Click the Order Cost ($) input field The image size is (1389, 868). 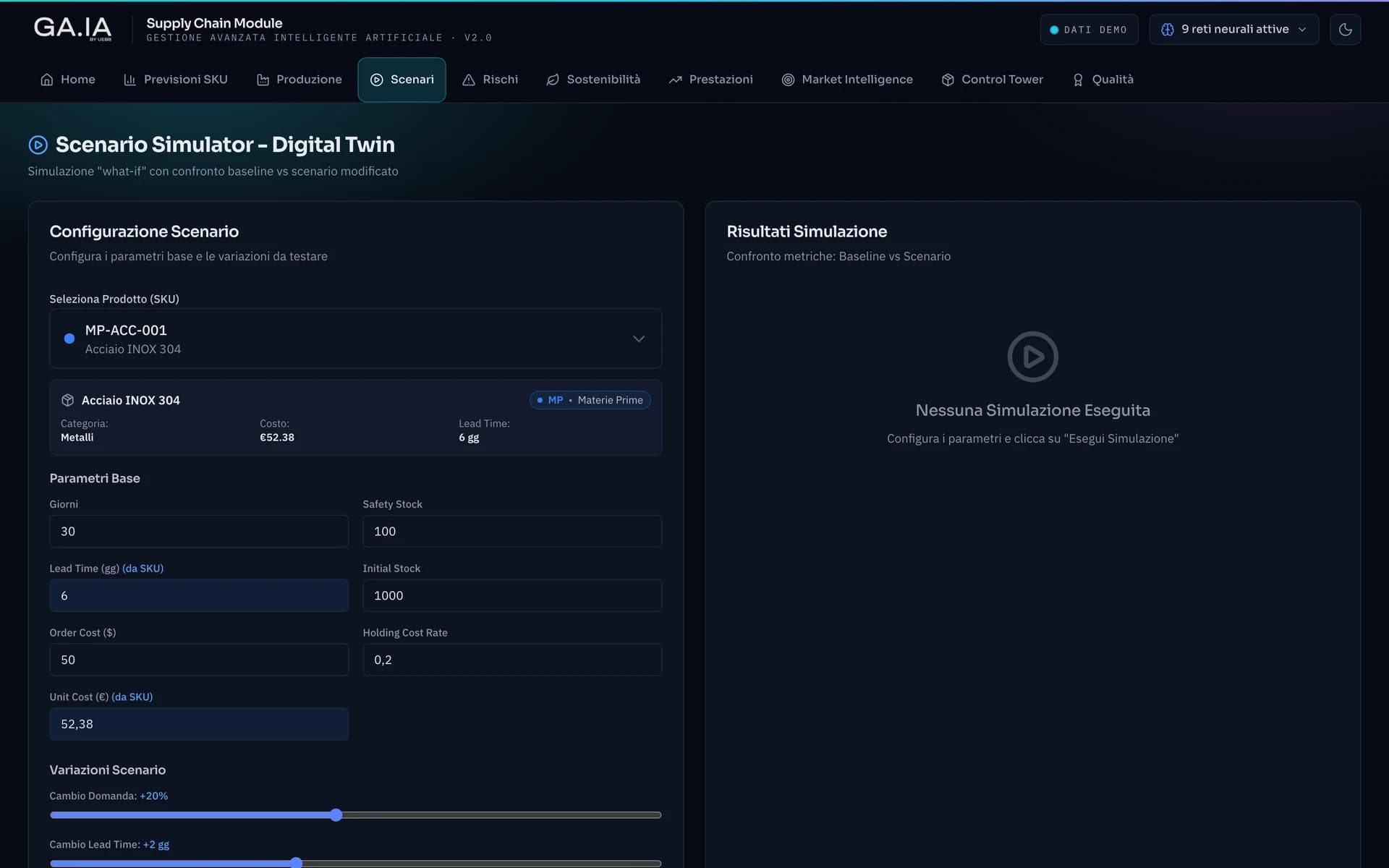199,660
